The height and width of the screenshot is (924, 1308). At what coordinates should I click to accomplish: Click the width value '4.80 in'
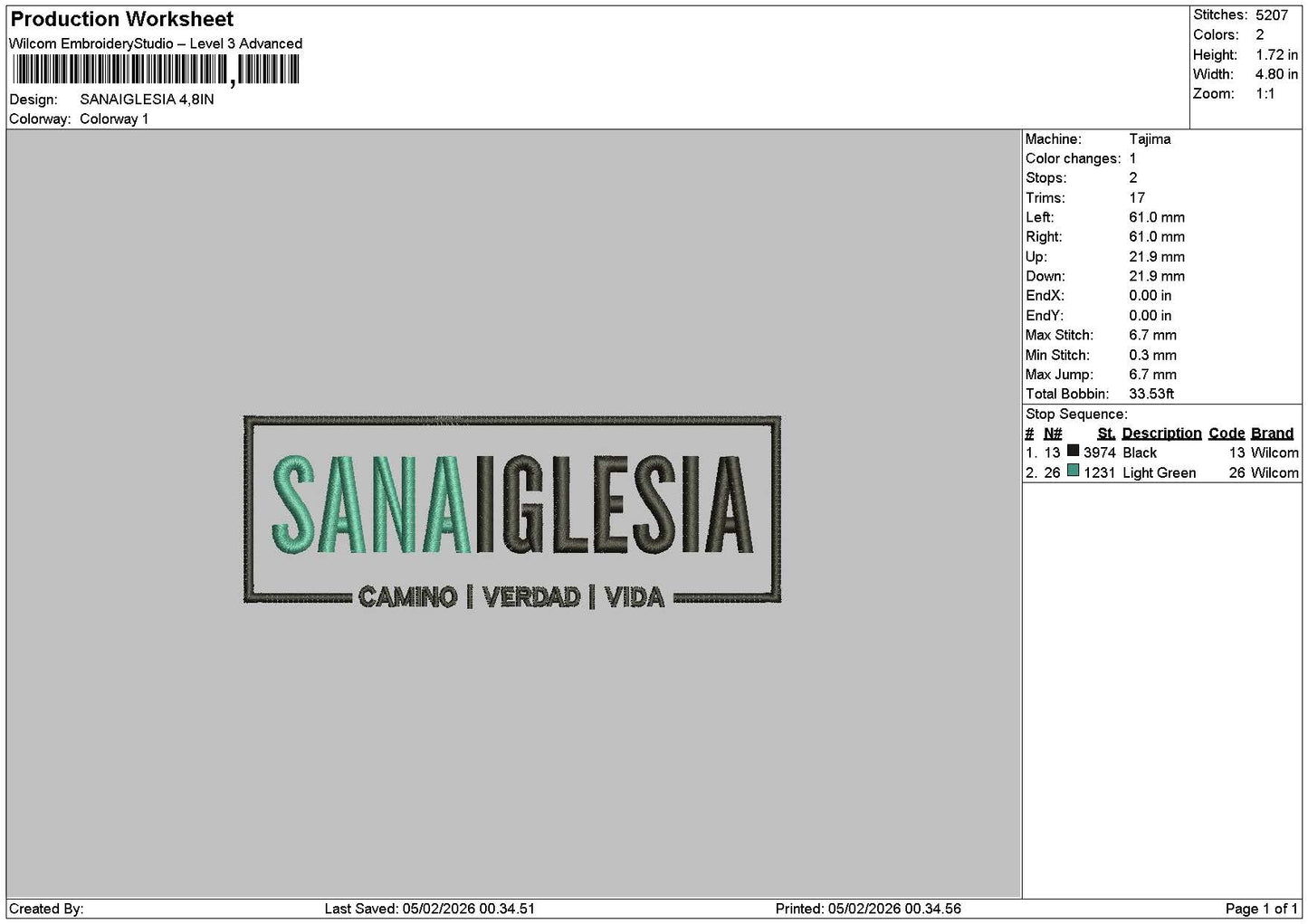[x=1276, y=74]
